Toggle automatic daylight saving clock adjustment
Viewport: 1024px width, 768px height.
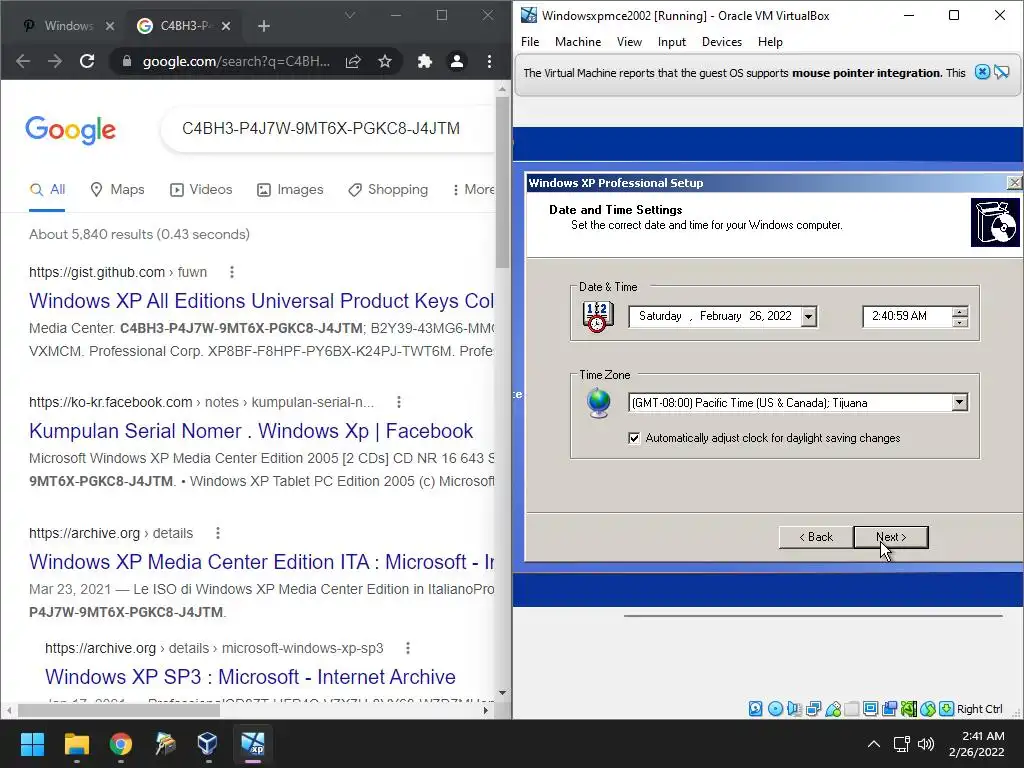pos(634,438)
